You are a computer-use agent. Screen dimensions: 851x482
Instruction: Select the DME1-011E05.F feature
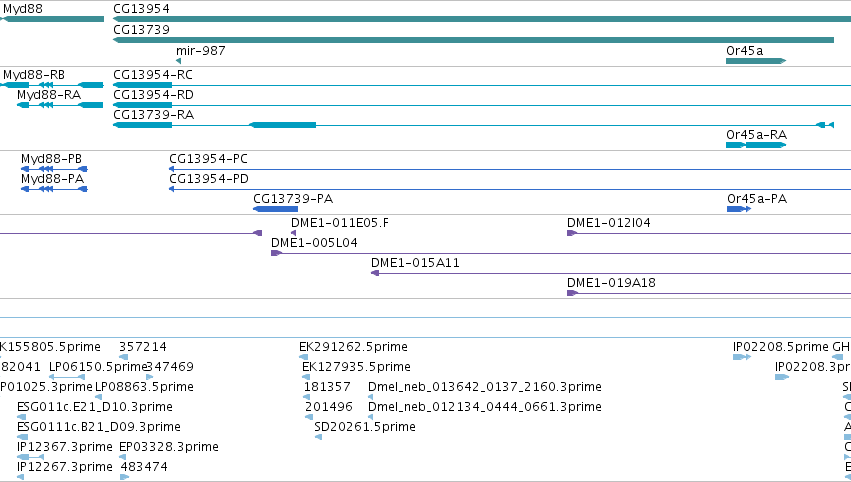click(x=294, y=233)
